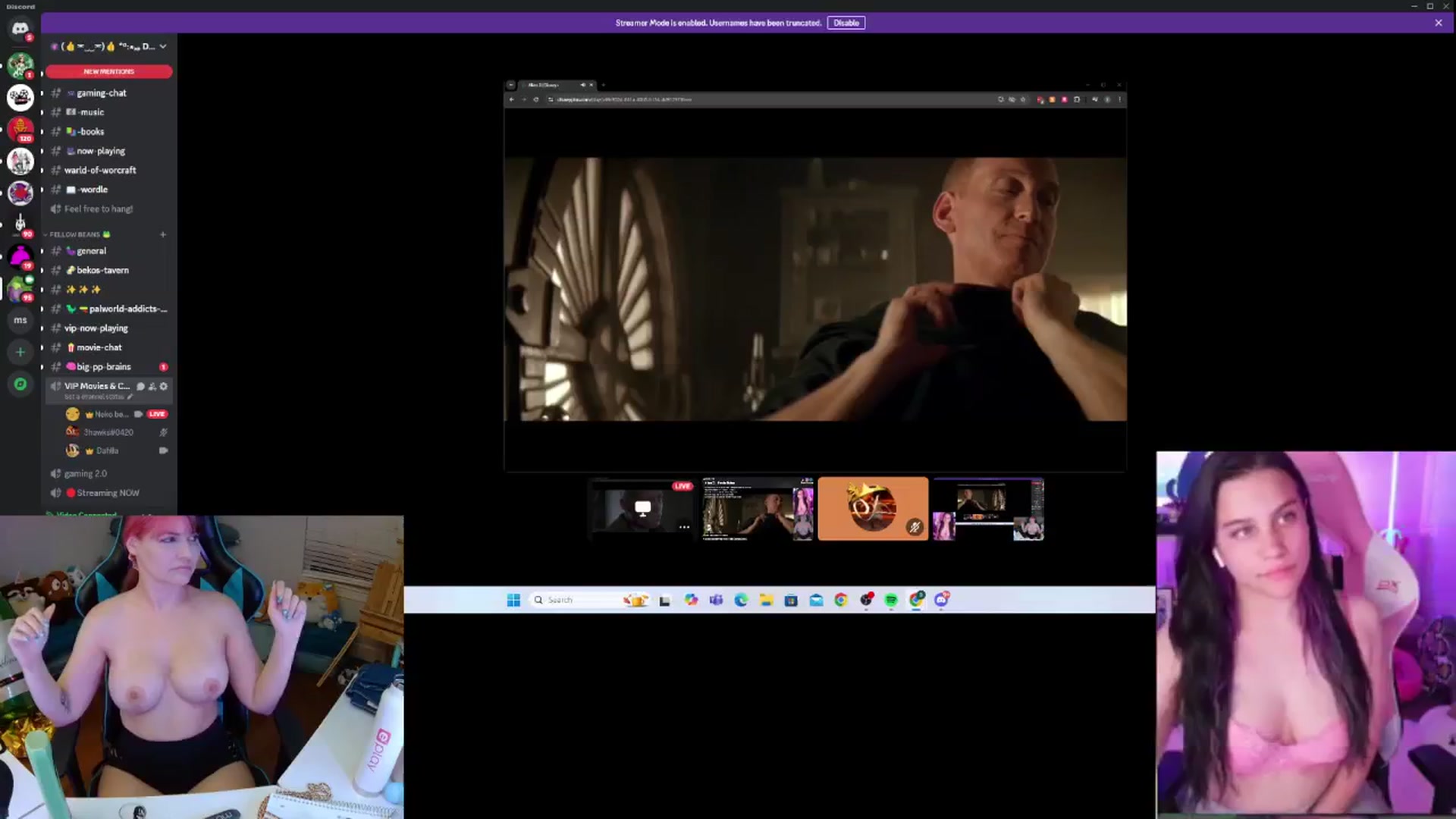
Task: Open the -wordle channel
Action: tap(109, 190)
